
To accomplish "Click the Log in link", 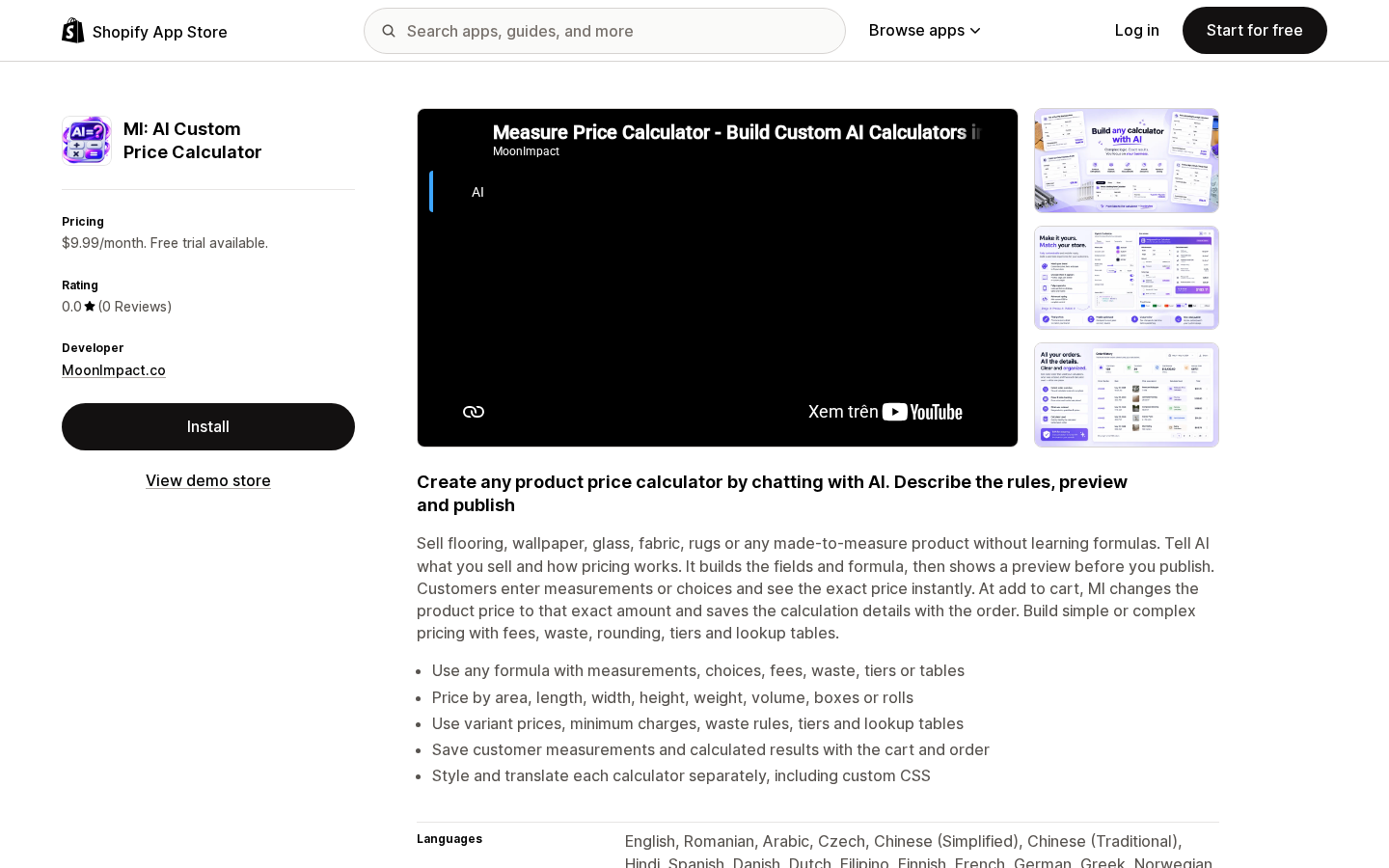I will click(1137, 31).
